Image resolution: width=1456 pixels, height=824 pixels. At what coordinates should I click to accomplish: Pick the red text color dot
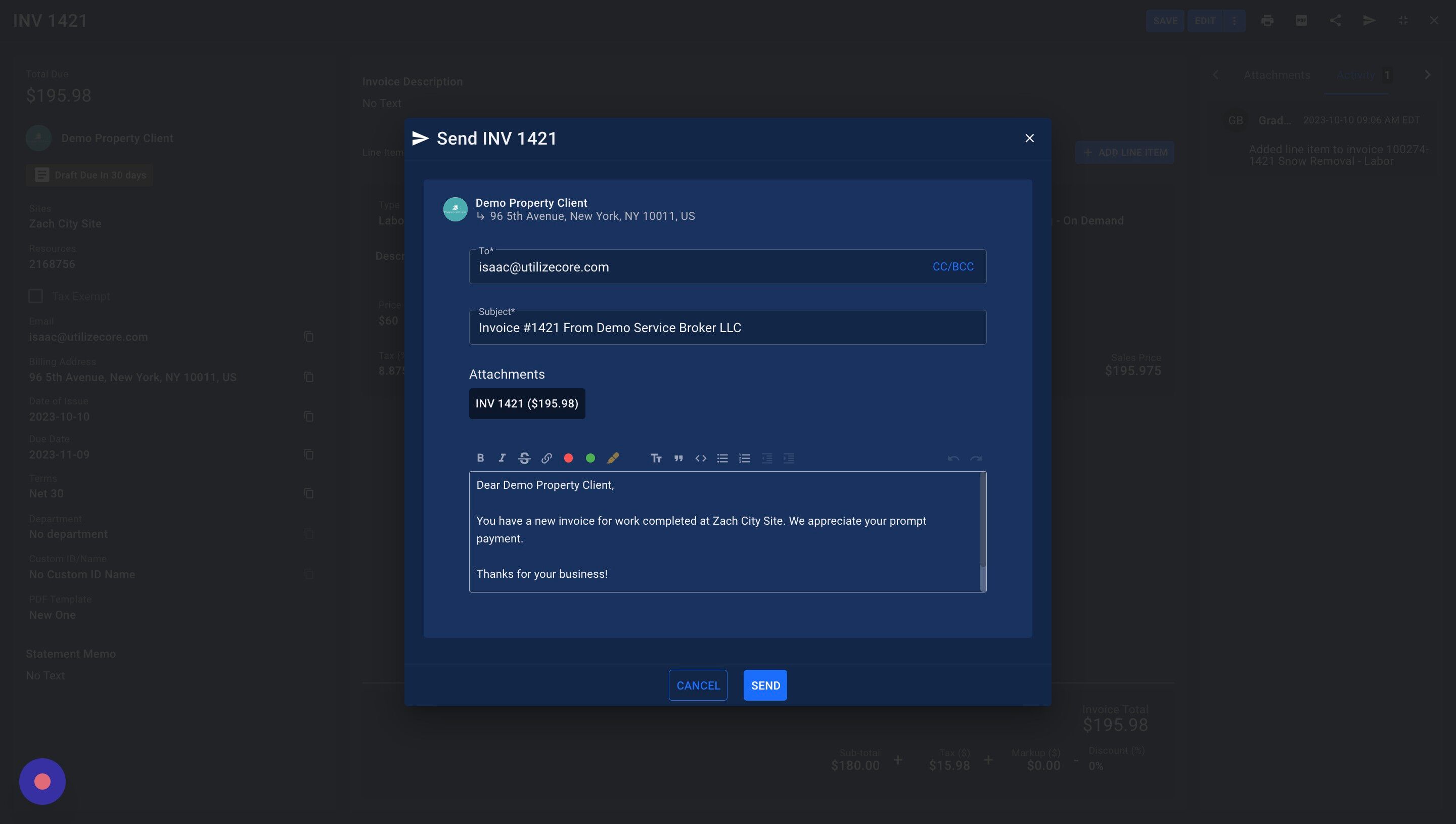568,458
